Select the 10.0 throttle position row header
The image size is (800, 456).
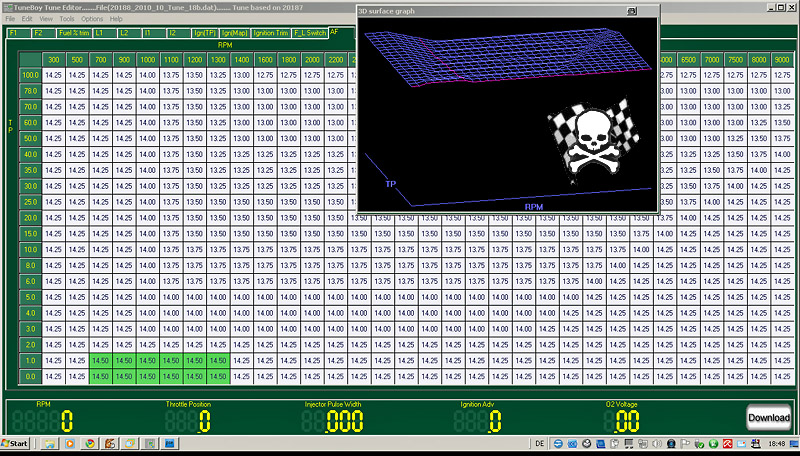click(30, 249)
